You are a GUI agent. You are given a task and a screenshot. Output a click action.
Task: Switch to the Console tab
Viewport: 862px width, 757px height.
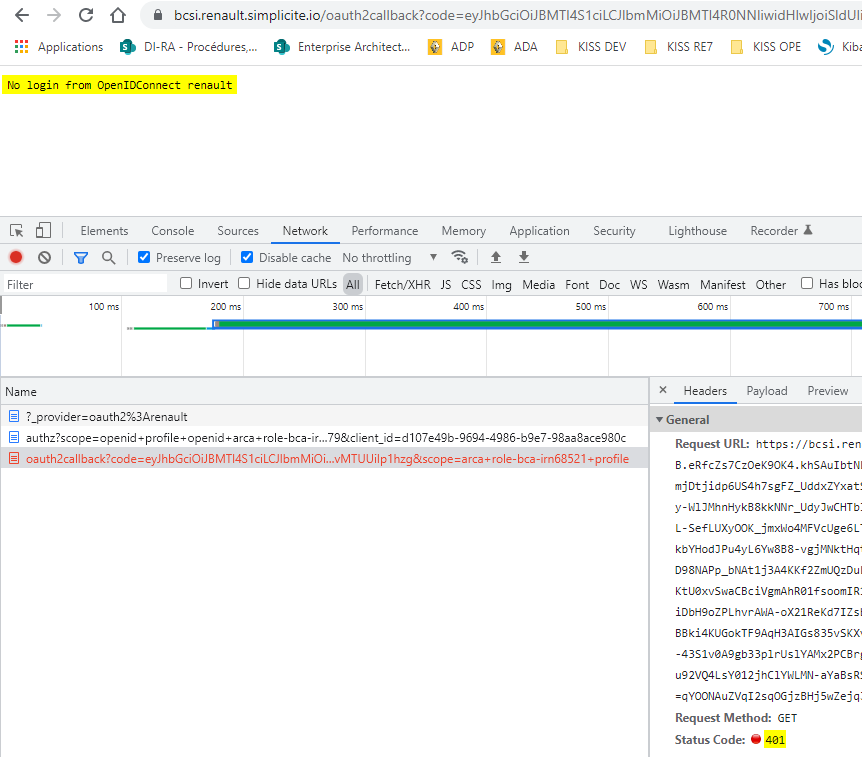(x=173, y=231)
